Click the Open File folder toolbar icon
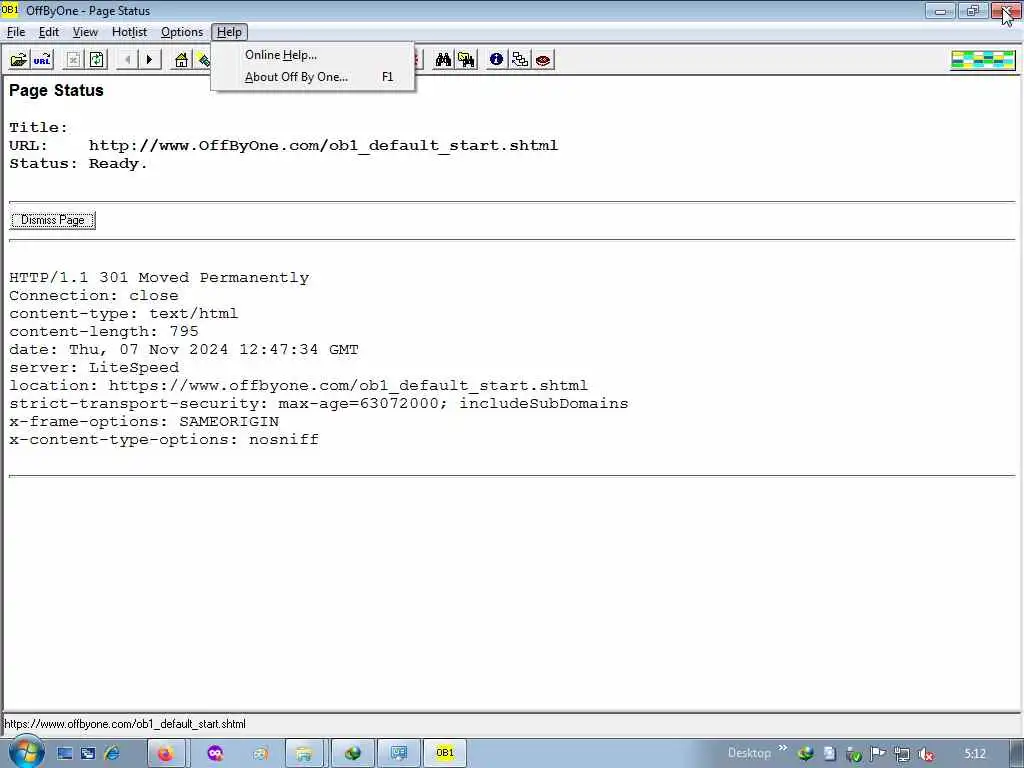This screenshot has width=1024, height=768. [19, 60]
